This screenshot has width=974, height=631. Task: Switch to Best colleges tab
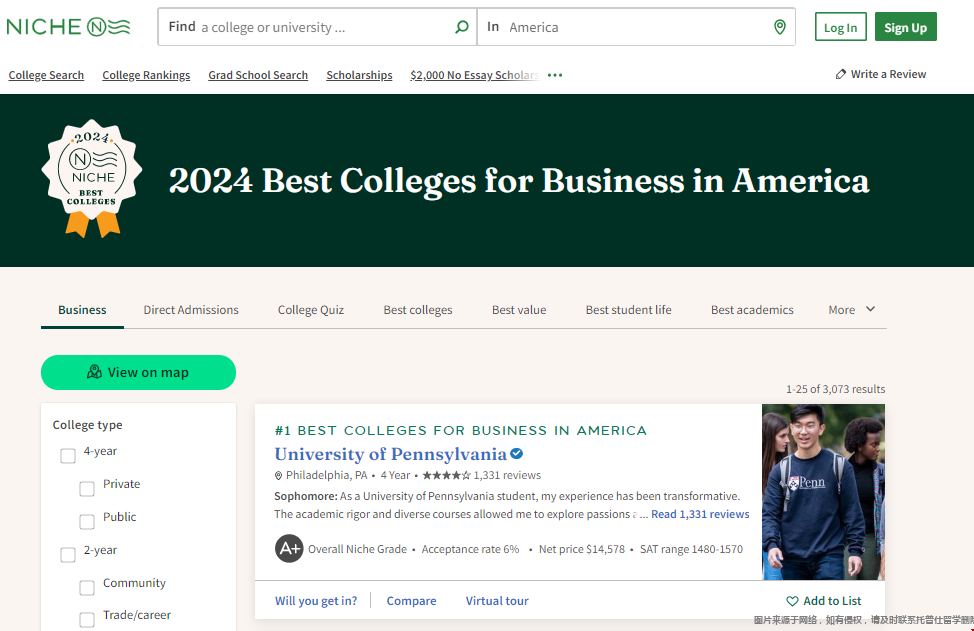tap(417, 310)
